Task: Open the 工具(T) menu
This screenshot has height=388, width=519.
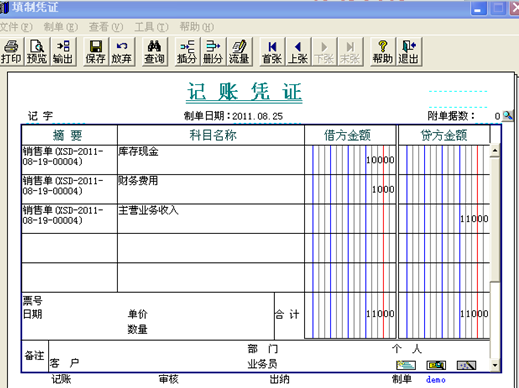Action: coord(151,27)
